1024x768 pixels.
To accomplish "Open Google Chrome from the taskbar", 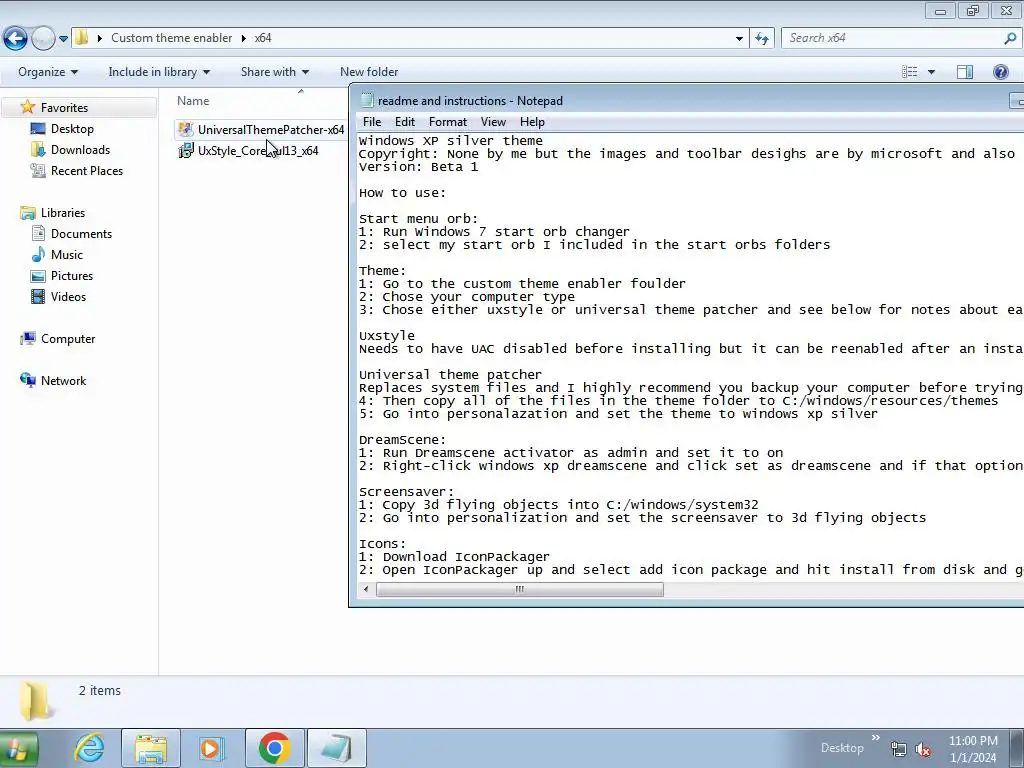I will pyautogui.click(x=274, y=748).
